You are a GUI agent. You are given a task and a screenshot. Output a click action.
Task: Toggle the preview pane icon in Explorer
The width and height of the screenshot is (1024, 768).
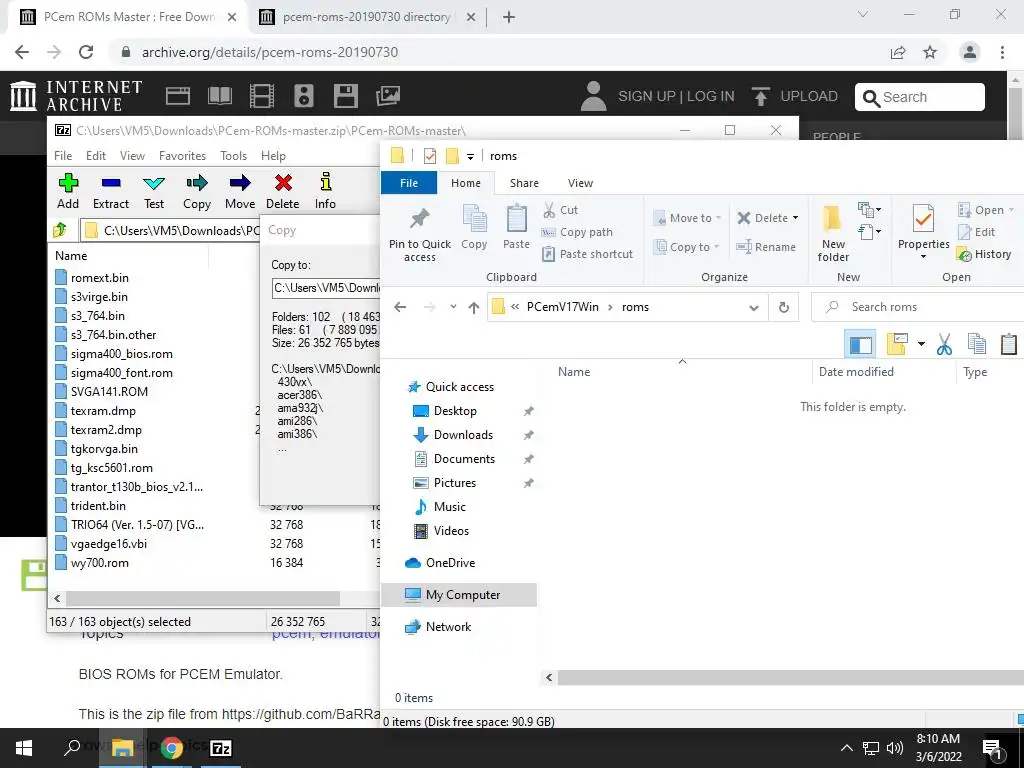(860, 344)
